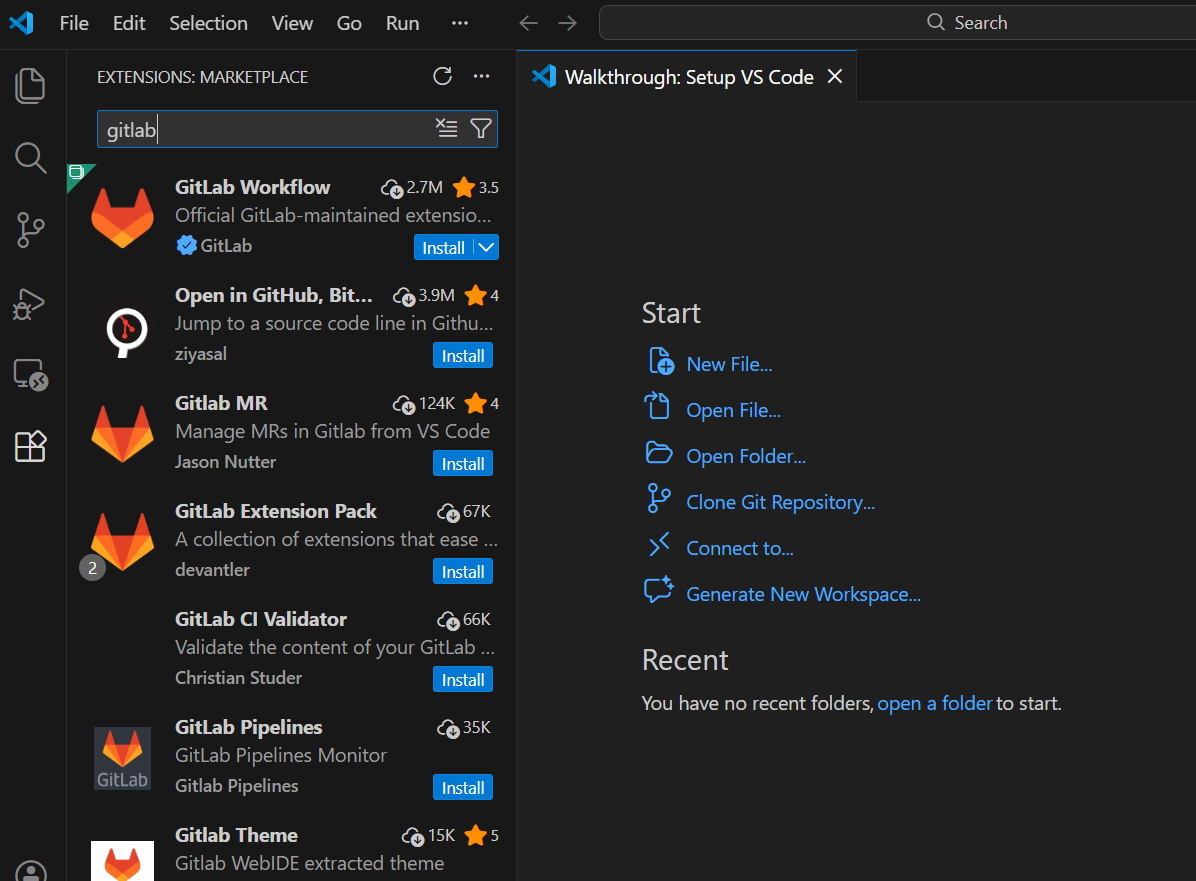Open the Source Control view
This screenshot has width=1196, height=881.
click(x=31, y=230)
